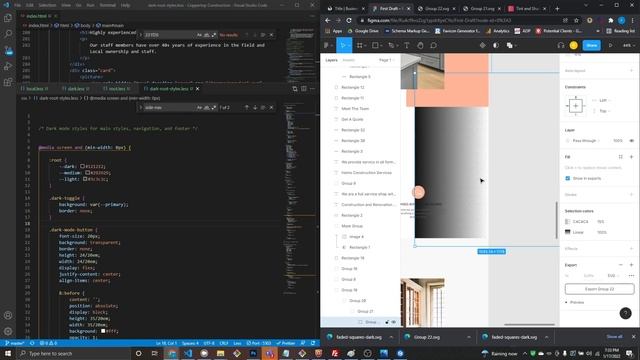Select Figma Text tool

pyautogui.click(x=407, y=45)
